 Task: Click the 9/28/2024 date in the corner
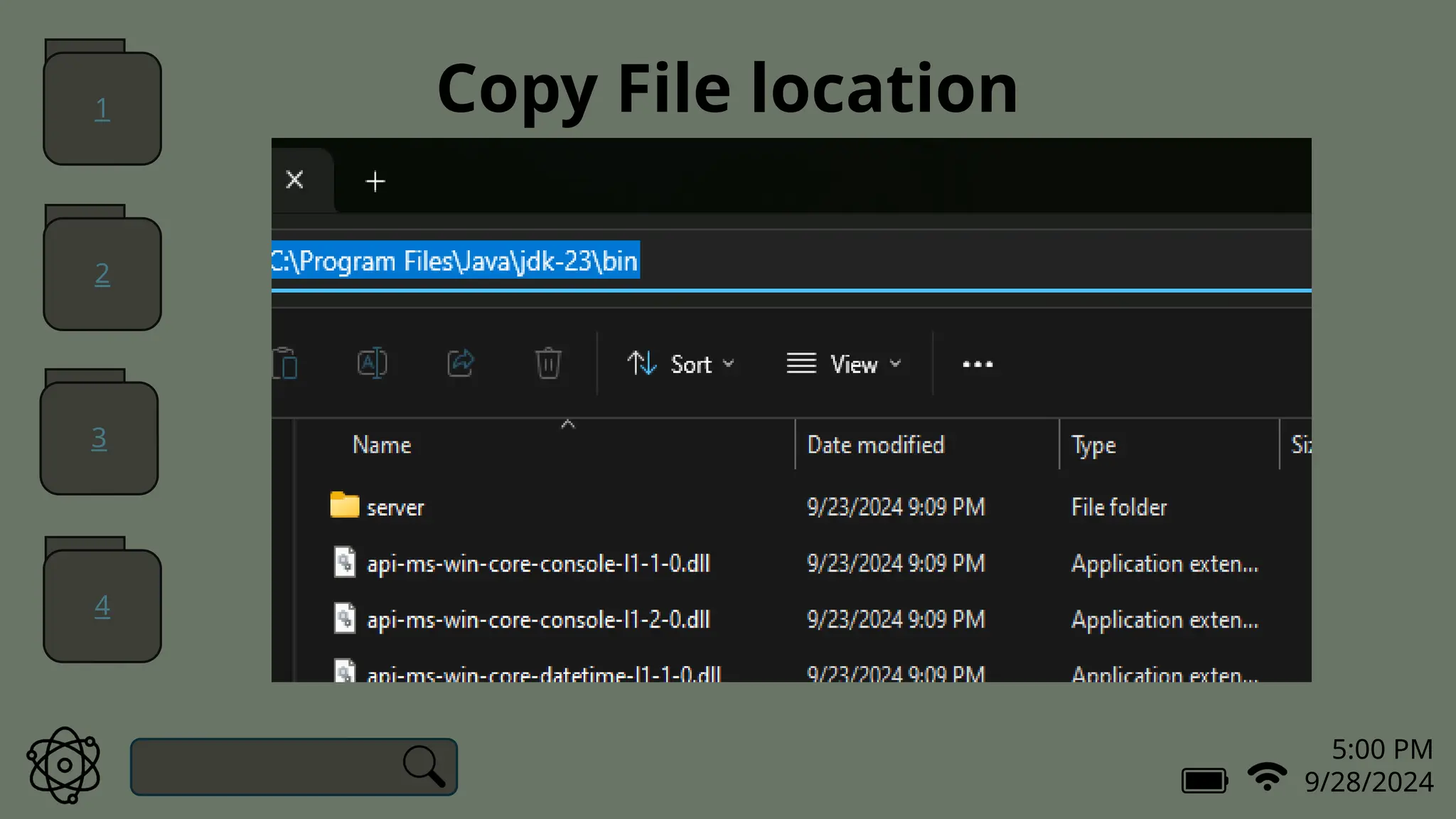(x=1369, y=781)
